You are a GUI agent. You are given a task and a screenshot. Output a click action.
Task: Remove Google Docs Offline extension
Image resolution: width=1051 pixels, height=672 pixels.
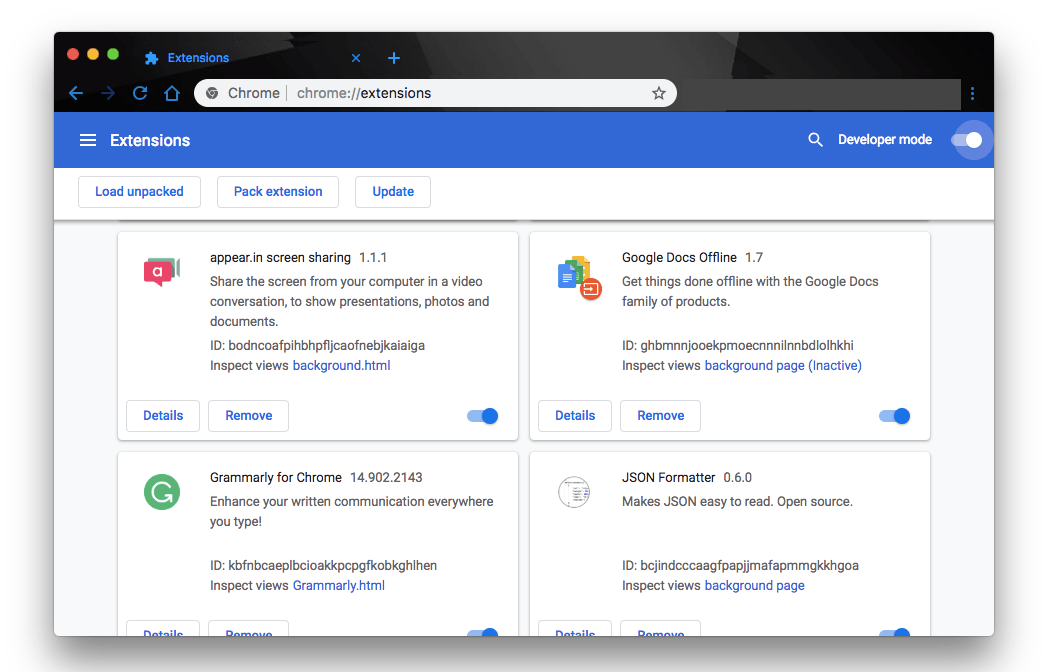660,415
